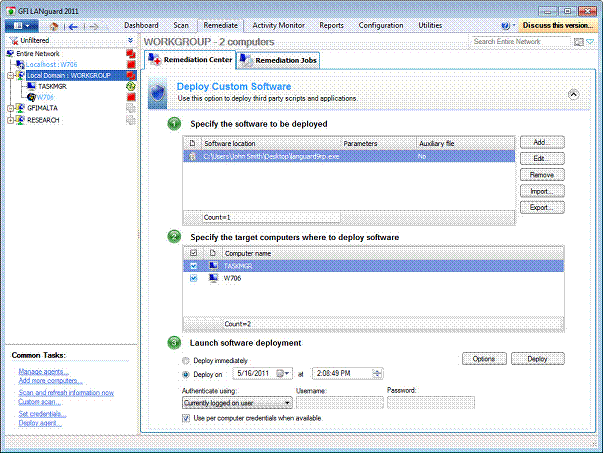604x454 pixels.
Task: Open the search dropdown arrow
Action: point(590,42)
